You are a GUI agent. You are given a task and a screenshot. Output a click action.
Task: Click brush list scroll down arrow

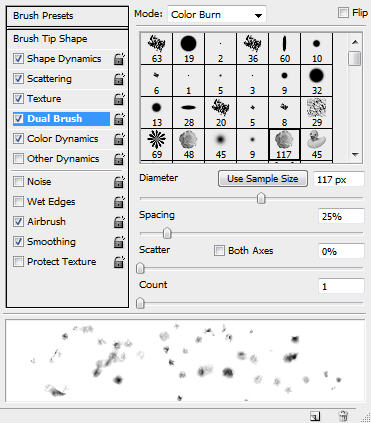pos(355,154)
